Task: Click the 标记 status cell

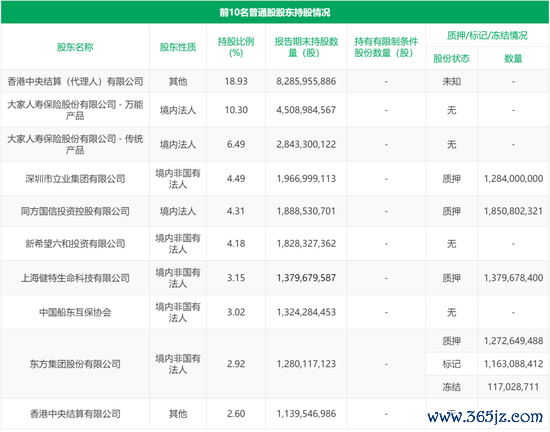Action: pyautogui.click(x=451, y=364)
